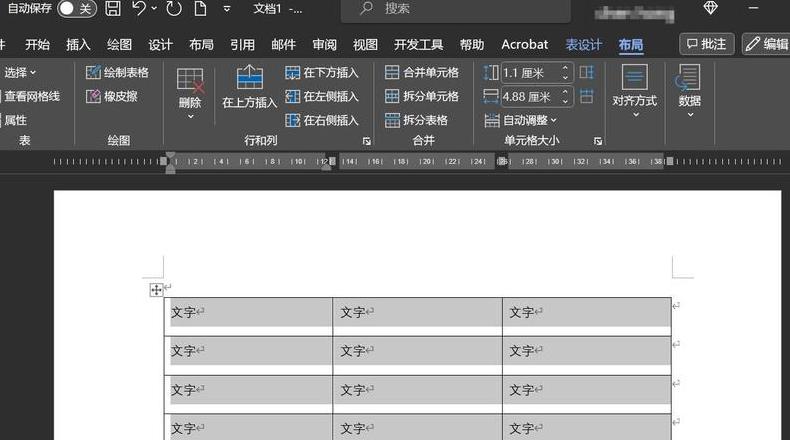The width and height of the screenshot is (790, 440).
Task: Click 在上方插入 (Insert Above)
Action: coord(249,87)
